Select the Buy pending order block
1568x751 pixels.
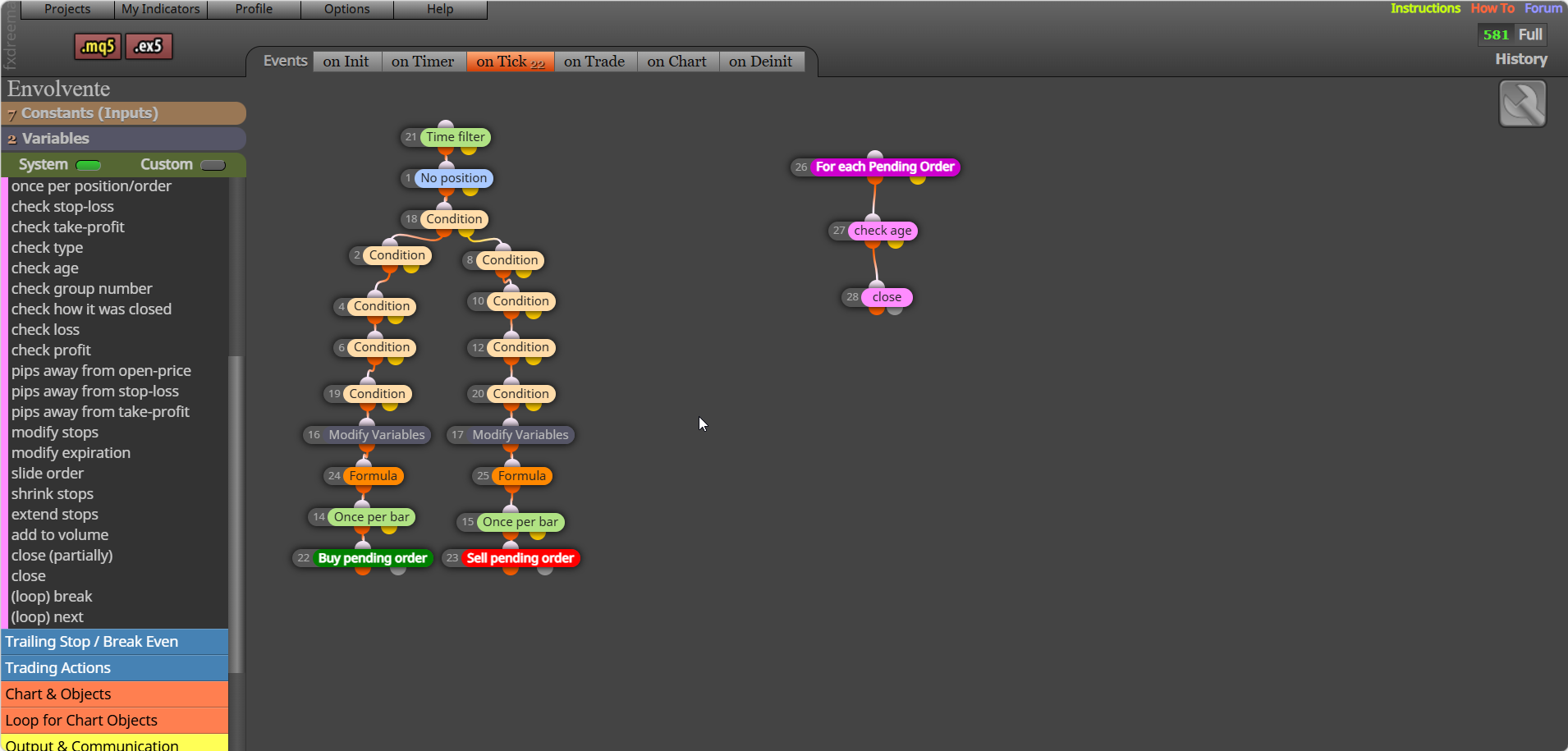pyautogui.click(x=372, y=558)
